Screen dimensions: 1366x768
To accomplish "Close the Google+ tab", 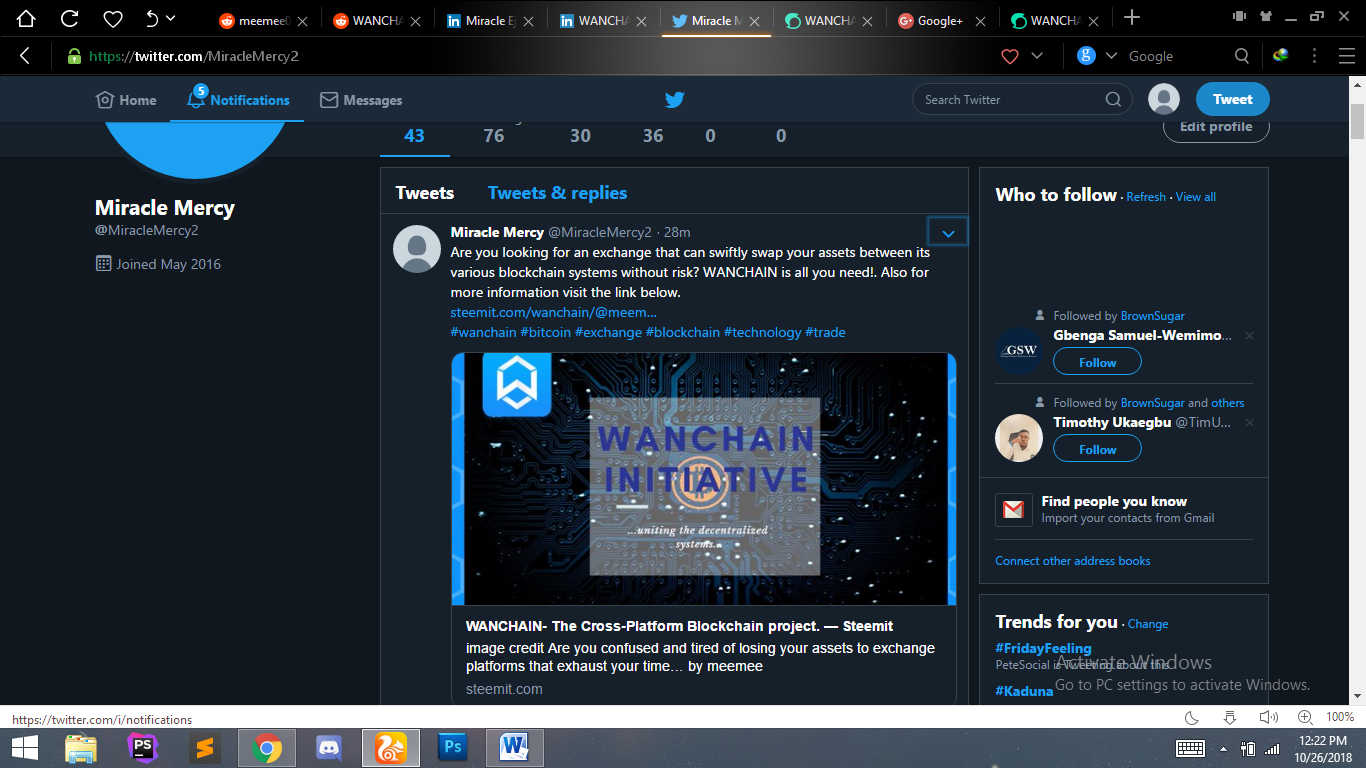I will click(x=980, y=20).
